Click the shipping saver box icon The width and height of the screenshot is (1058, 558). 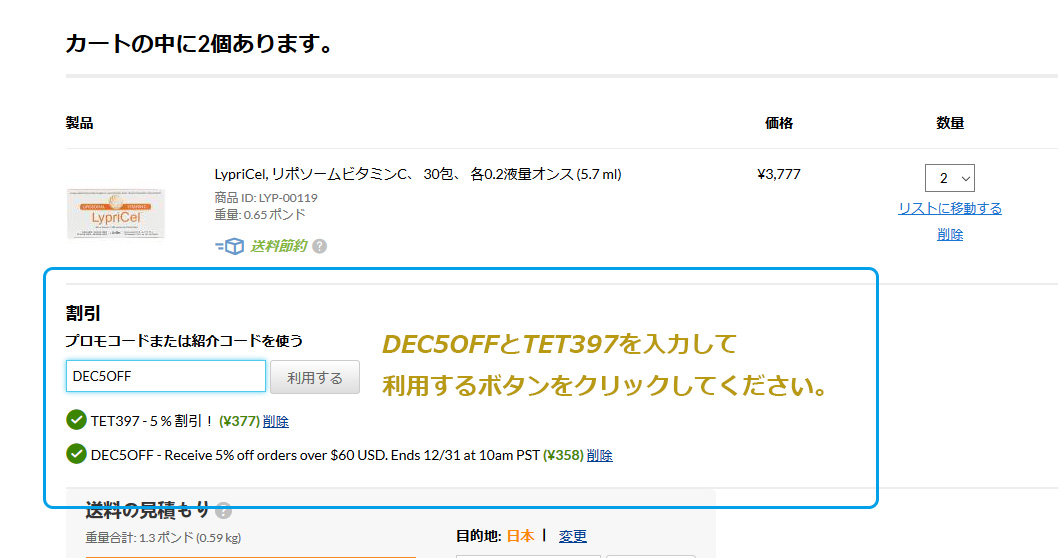229,246
